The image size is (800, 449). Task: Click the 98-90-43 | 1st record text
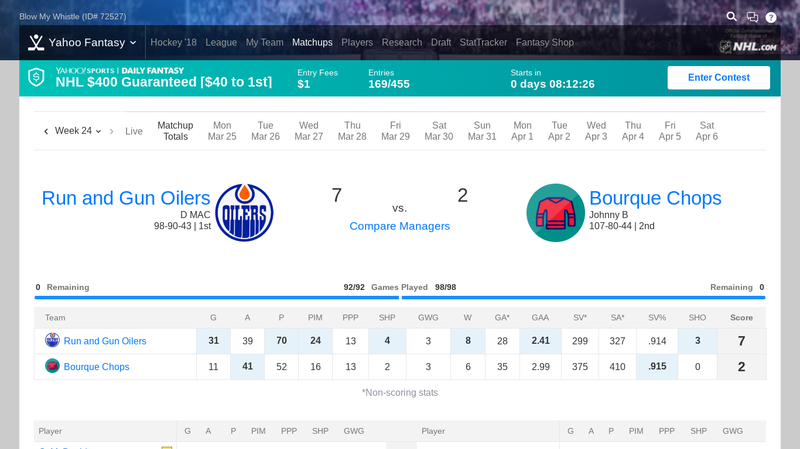click(182, 226)
